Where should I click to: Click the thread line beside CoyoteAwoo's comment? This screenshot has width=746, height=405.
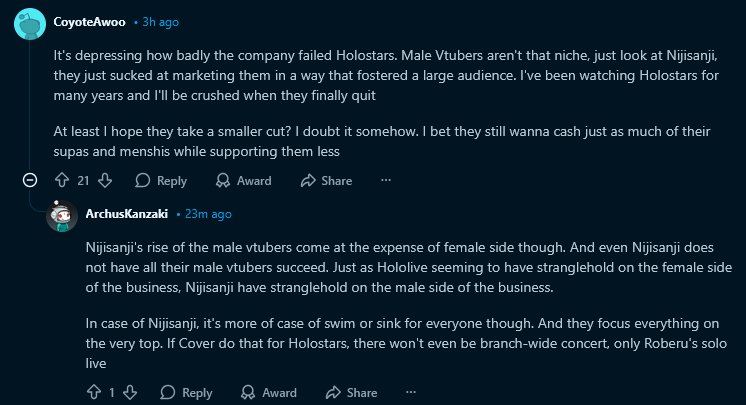29,106
